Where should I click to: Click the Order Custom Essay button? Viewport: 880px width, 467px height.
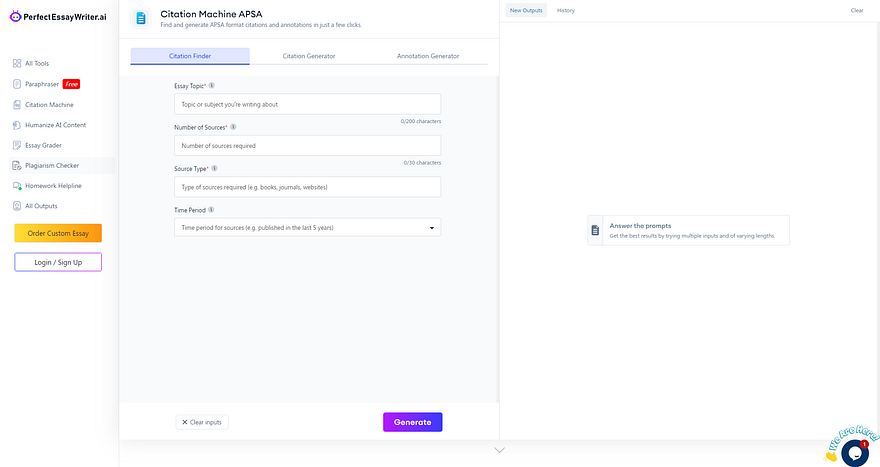(x=58, y=233)
